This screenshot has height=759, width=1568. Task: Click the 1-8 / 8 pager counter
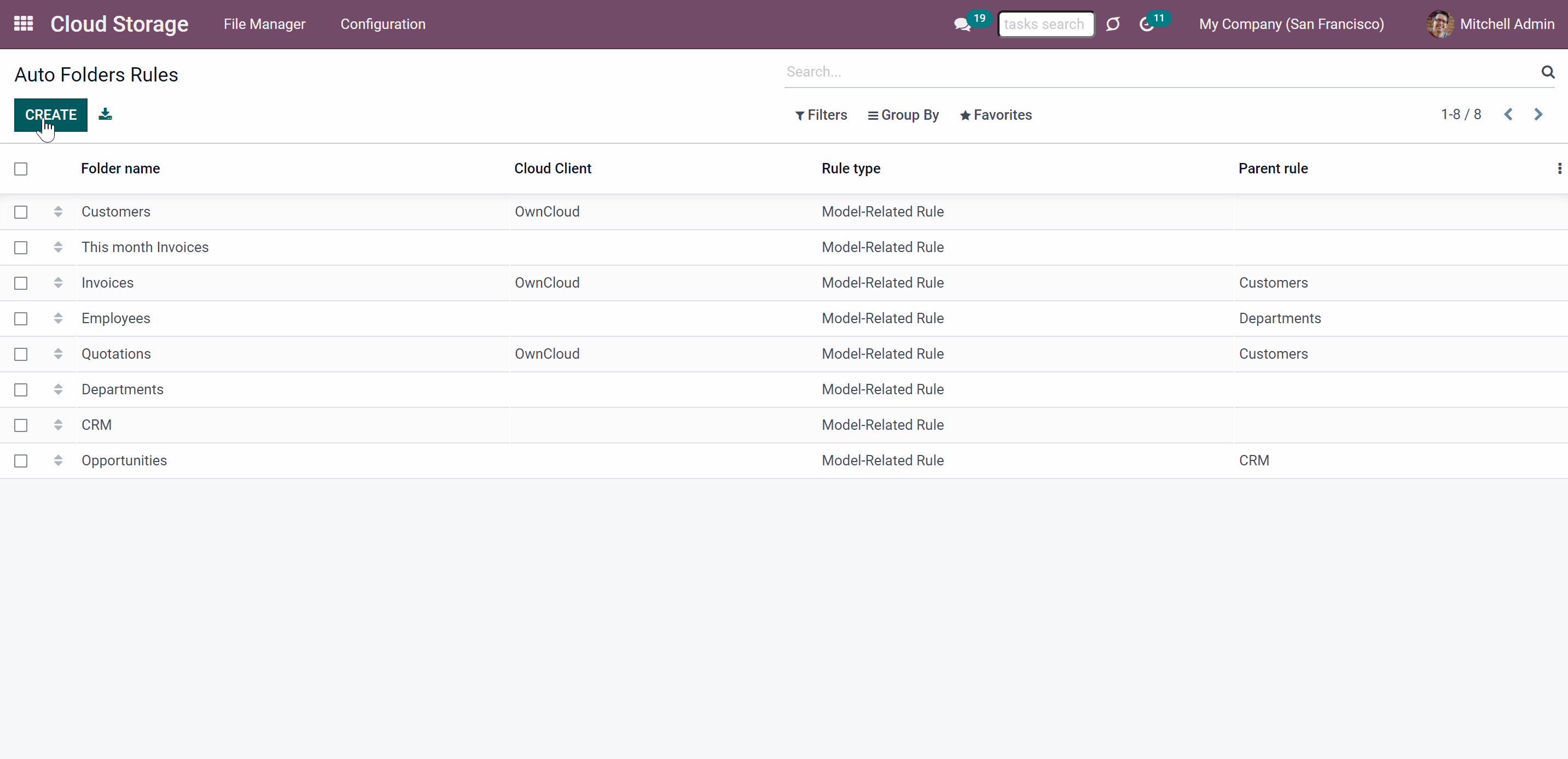pyautogui.click(x=1461, y=114)
